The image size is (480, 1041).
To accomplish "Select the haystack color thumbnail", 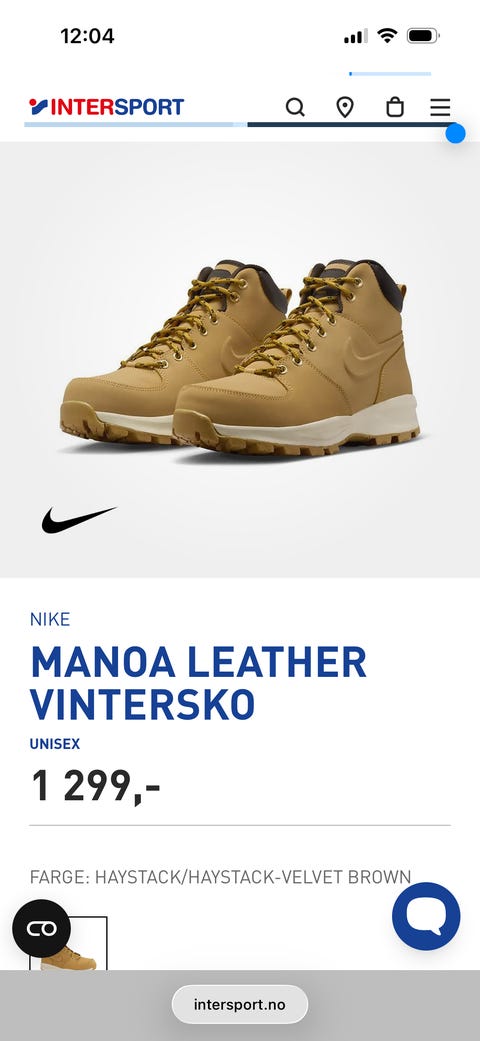I will pyautogui.click(x=68, y=943).
